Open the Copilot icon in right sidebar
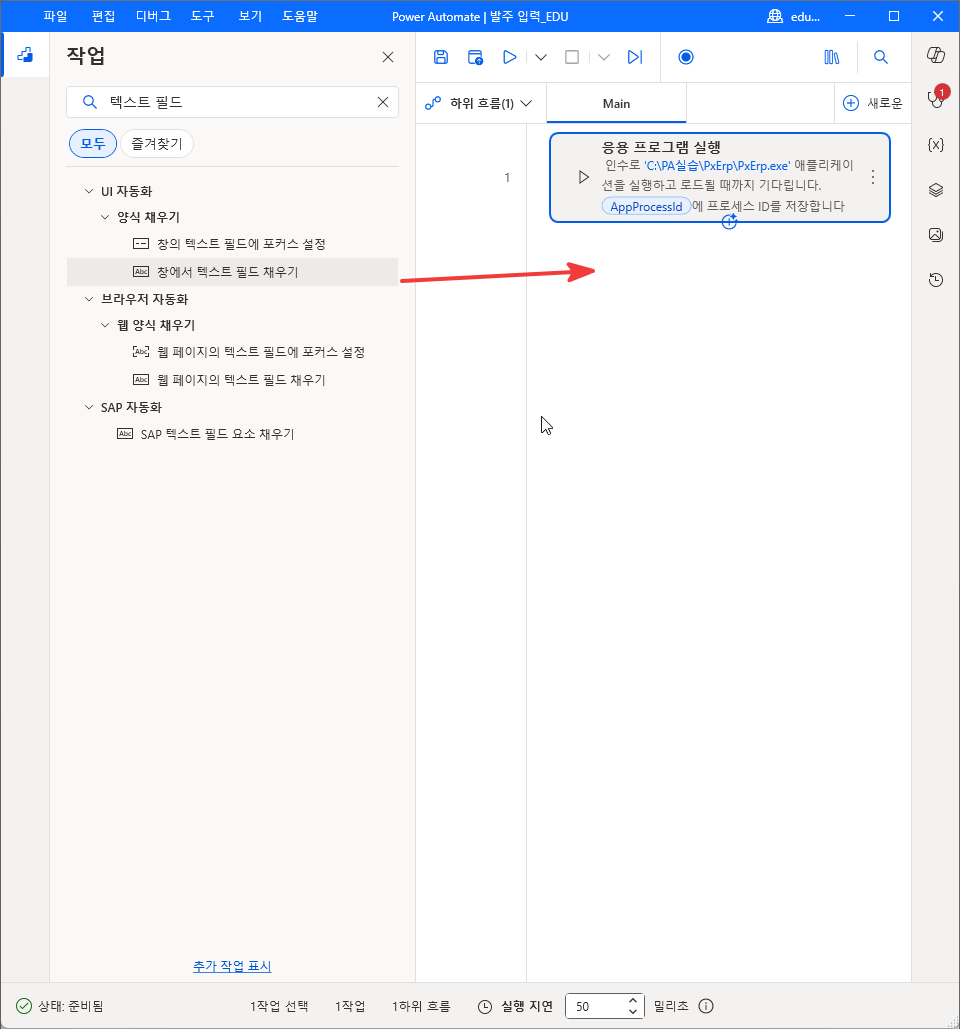 936,55
